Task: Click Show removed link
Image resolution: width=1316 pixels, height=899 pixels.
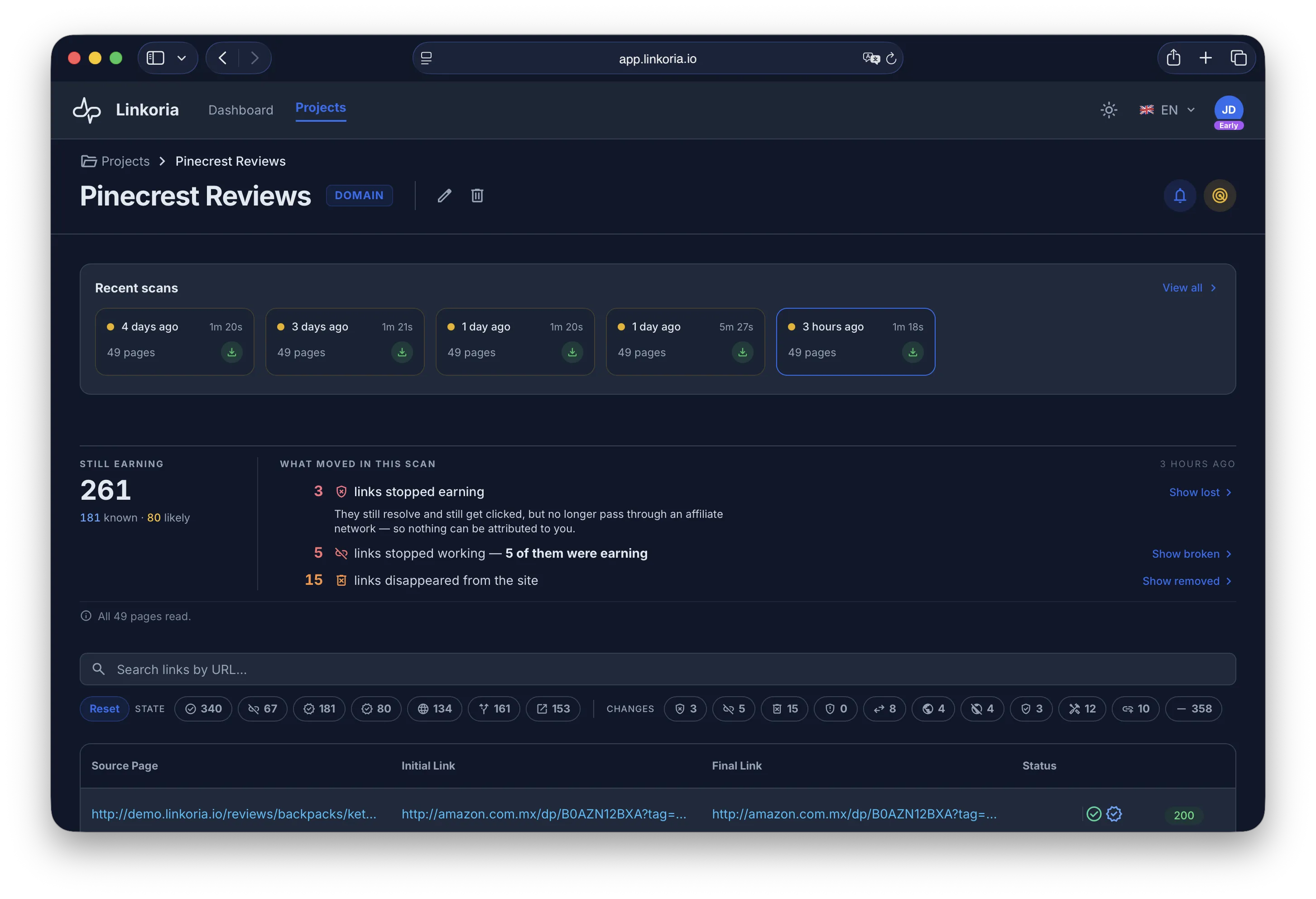Action: 1187,581
